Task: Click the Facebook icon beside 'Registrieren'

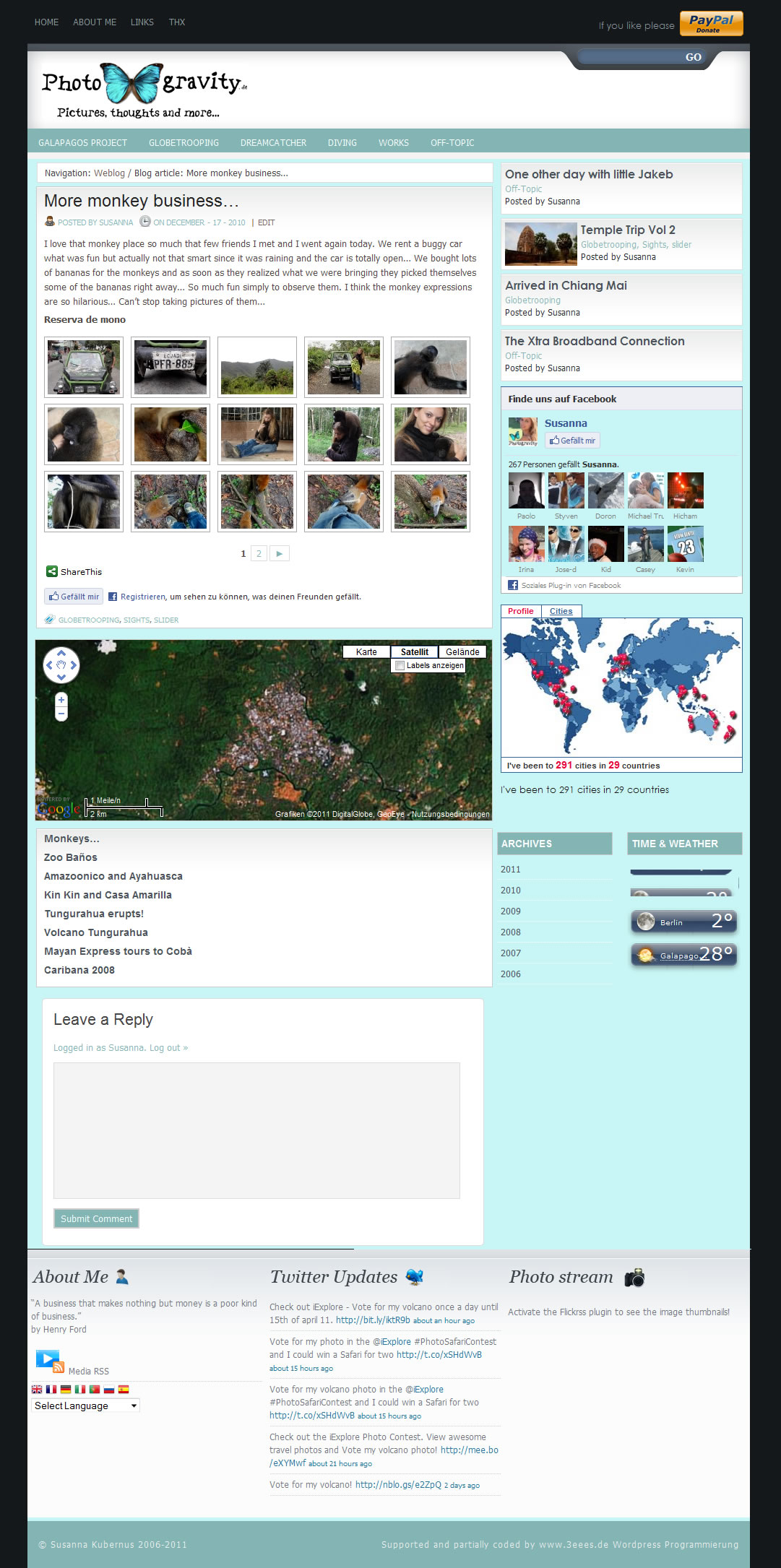Action: pyautogui.click(x=113, y=597)
